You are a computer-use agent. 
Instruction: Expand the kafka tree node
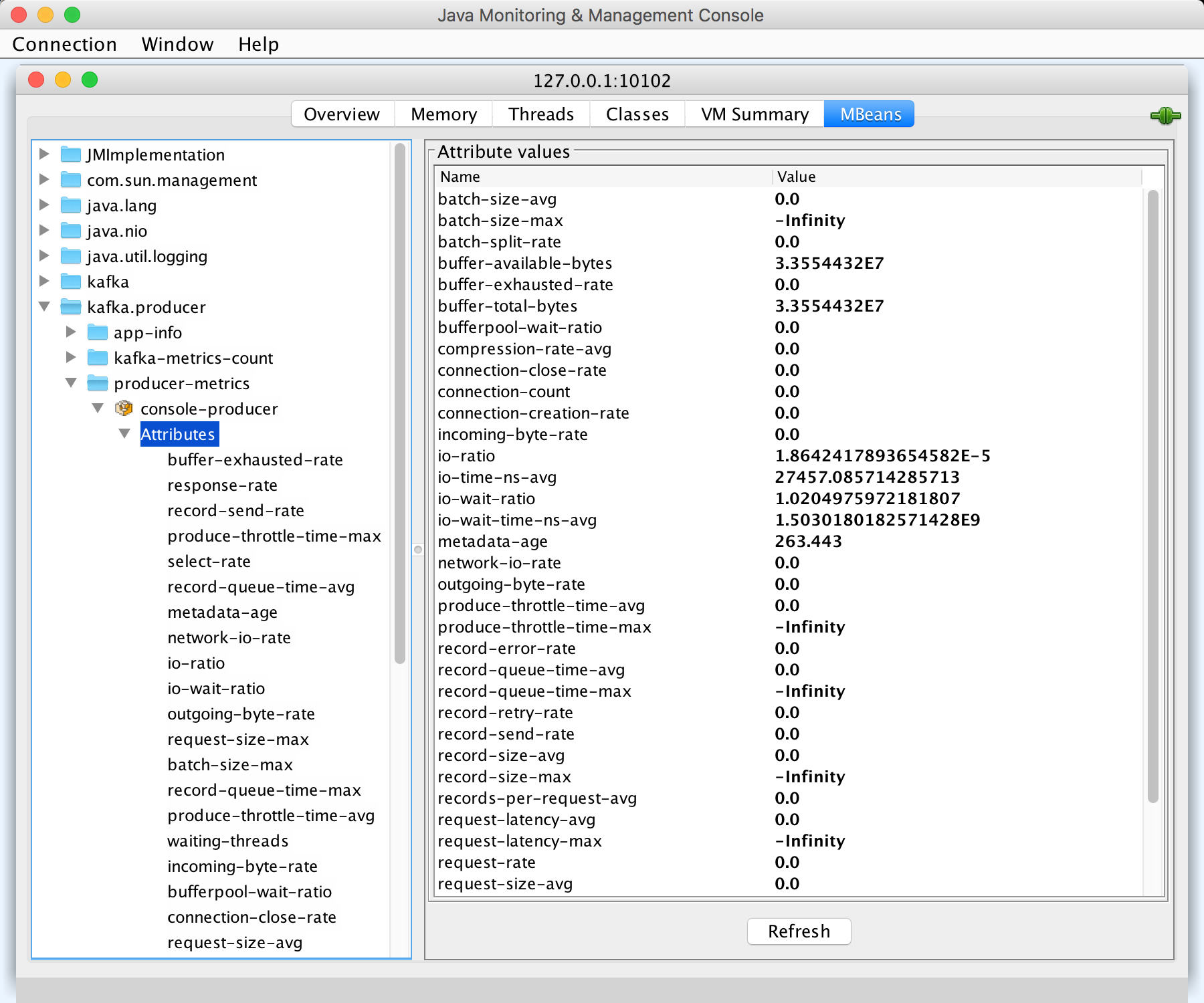point(44,281)
